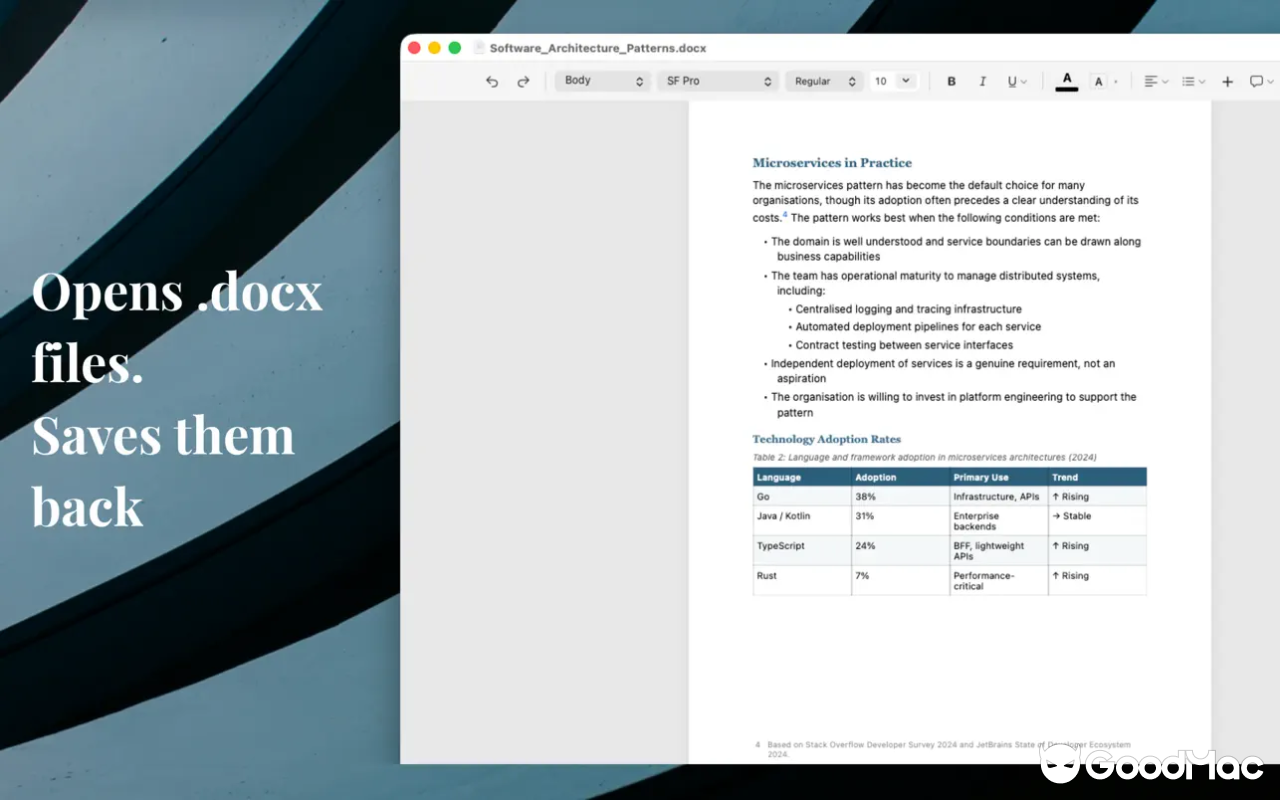Click the Stable trend cell
The width and height of the screenshot is (1280, 800).
click(1097, 521)
